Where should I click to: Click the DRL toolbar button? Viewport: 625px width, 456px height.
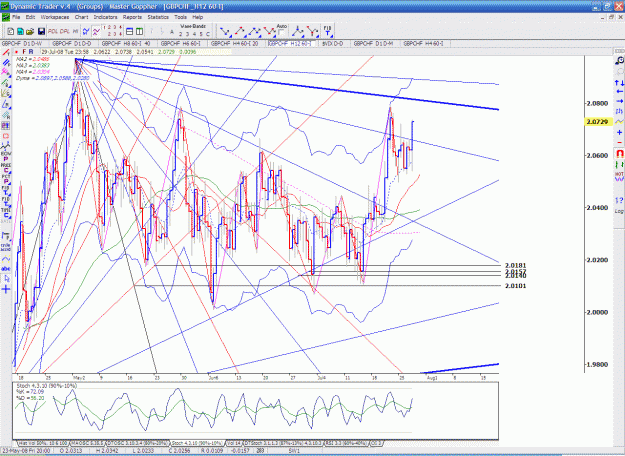[65, 31]
